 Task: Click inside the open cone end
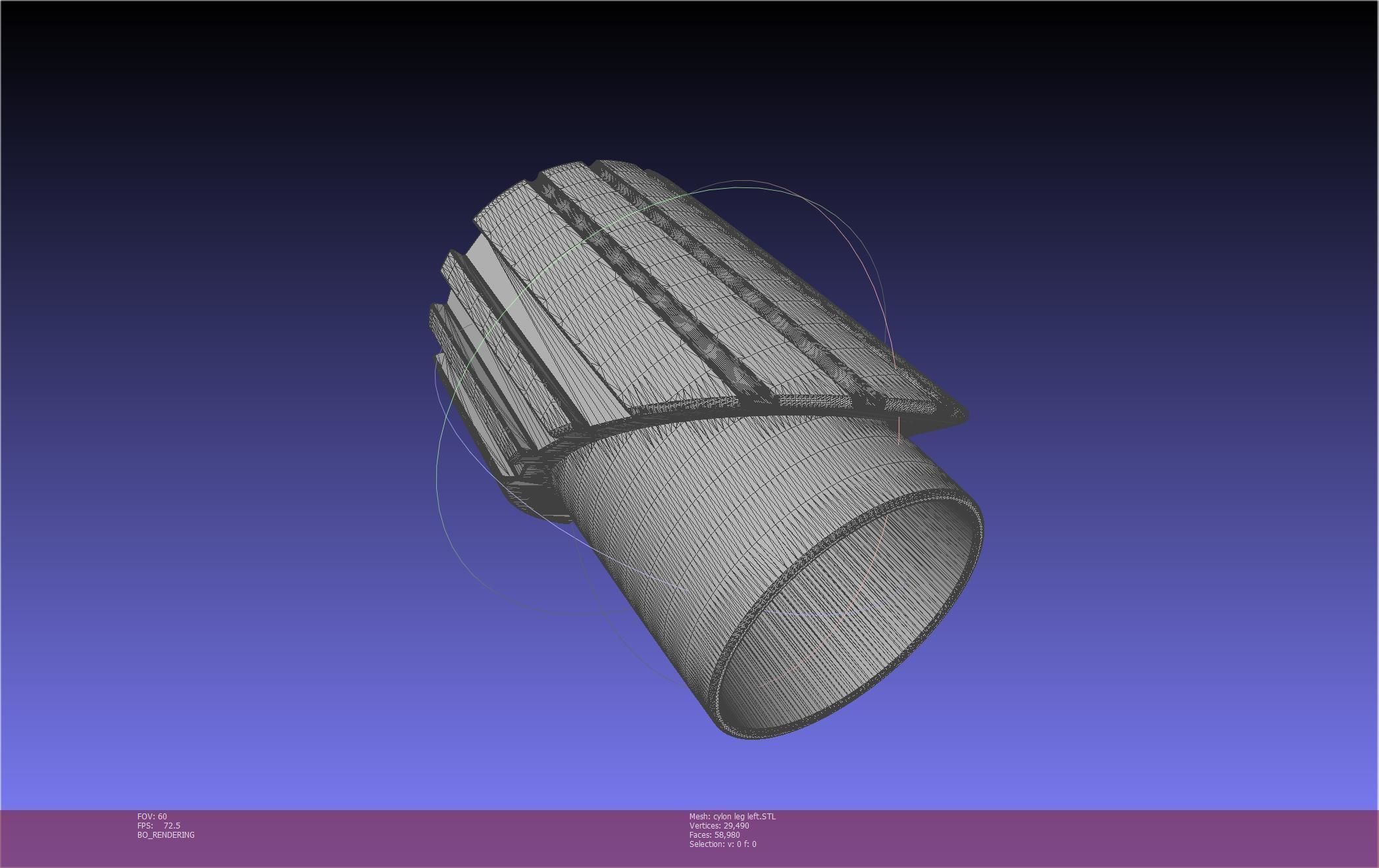(849, 625)
